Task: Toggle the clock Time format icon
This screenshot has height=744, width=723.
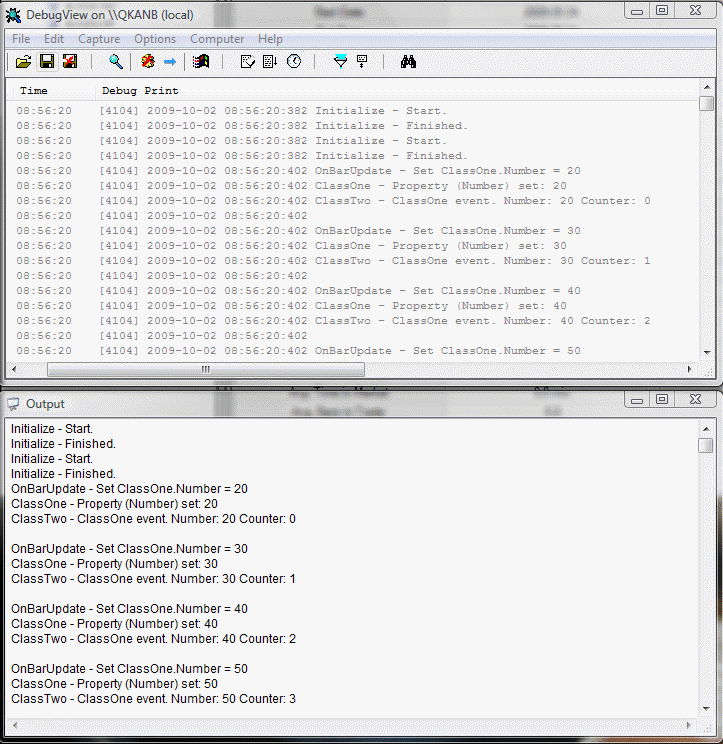Action: pyautogui.click(x=294, y=62)
